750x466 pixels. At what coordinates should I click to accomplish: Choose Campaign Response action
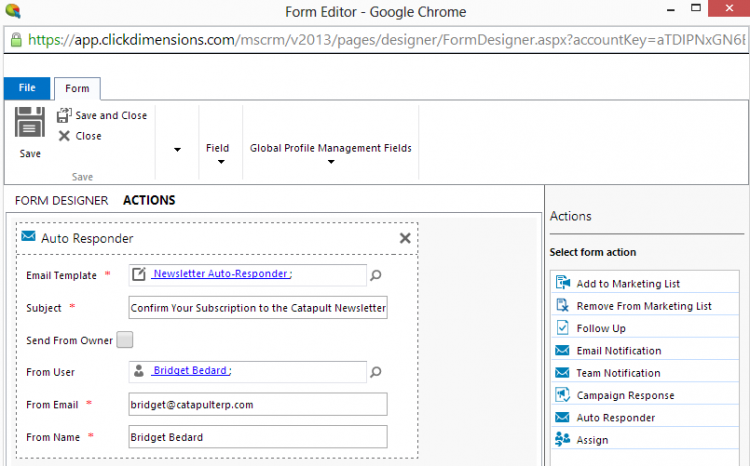[x=645, y=395]
